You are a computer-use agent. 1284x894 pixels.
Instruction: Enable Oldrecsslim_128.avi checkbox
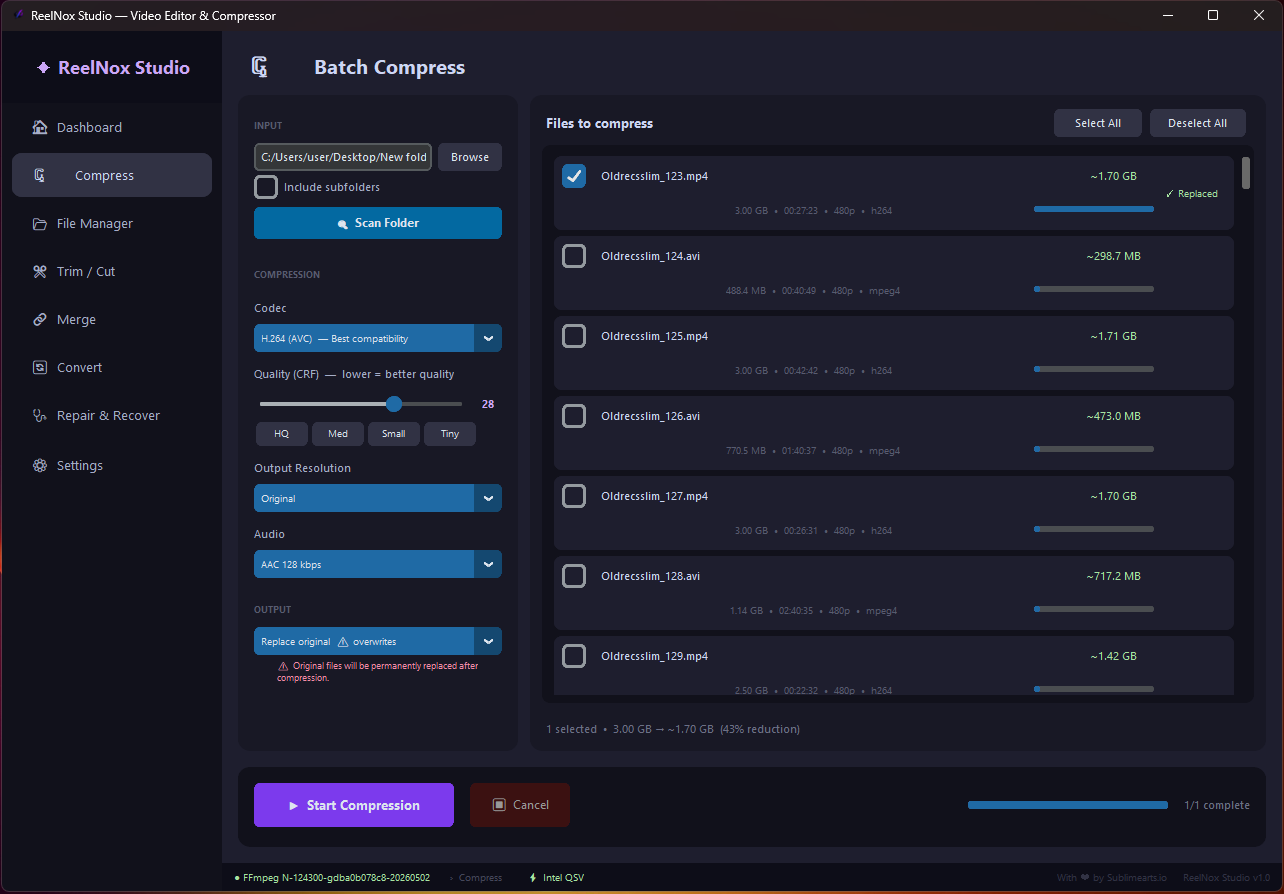pyautogui.click(x=574, y=576)
